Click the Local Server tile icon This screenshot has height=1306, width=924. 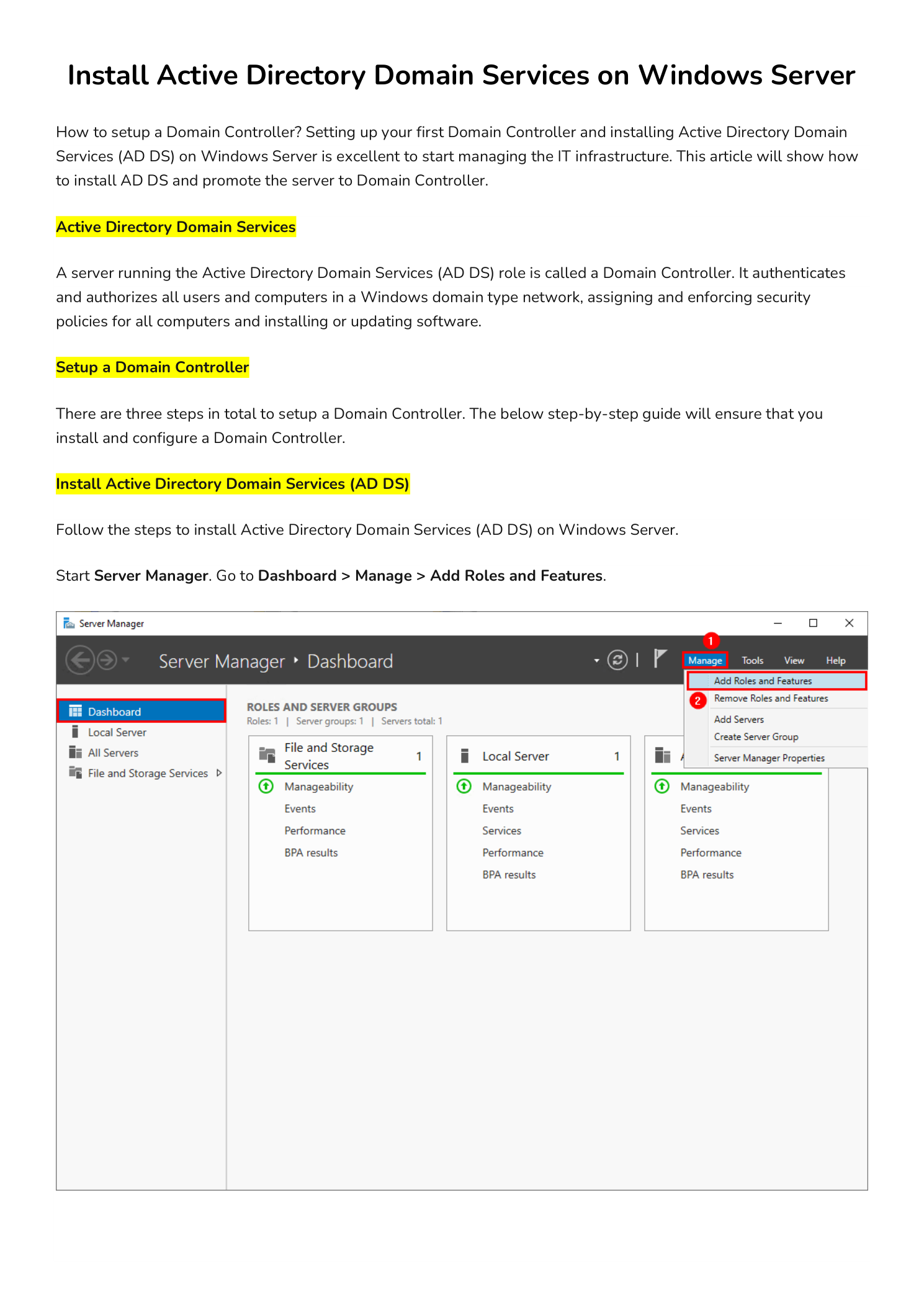[464, 756]
